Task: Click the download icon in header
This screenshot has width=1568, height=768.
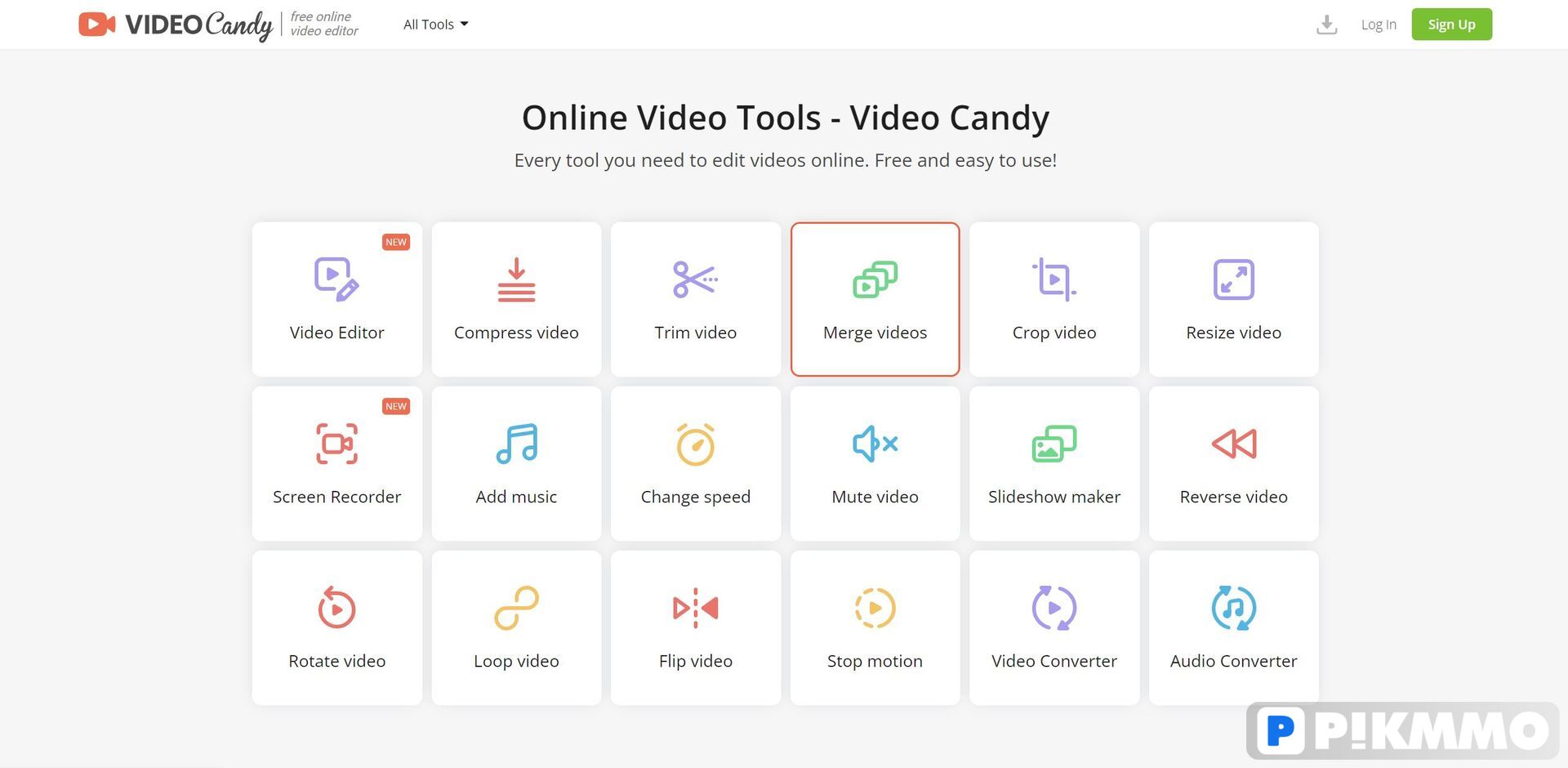Action: tap(1326, 25)
